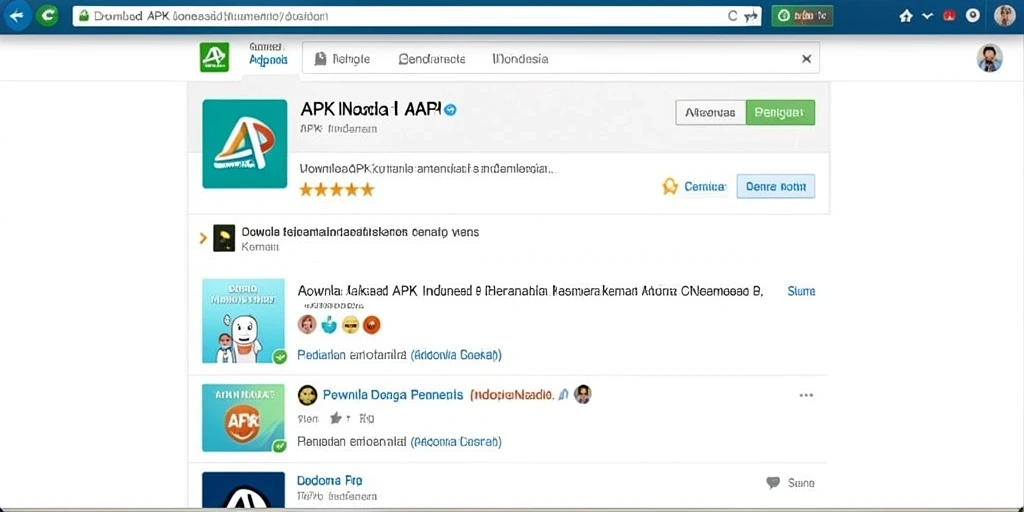The image size is (1024, 512).
Task: Click the APK INostla I AAPI title
Action: (x=371, y=110)
